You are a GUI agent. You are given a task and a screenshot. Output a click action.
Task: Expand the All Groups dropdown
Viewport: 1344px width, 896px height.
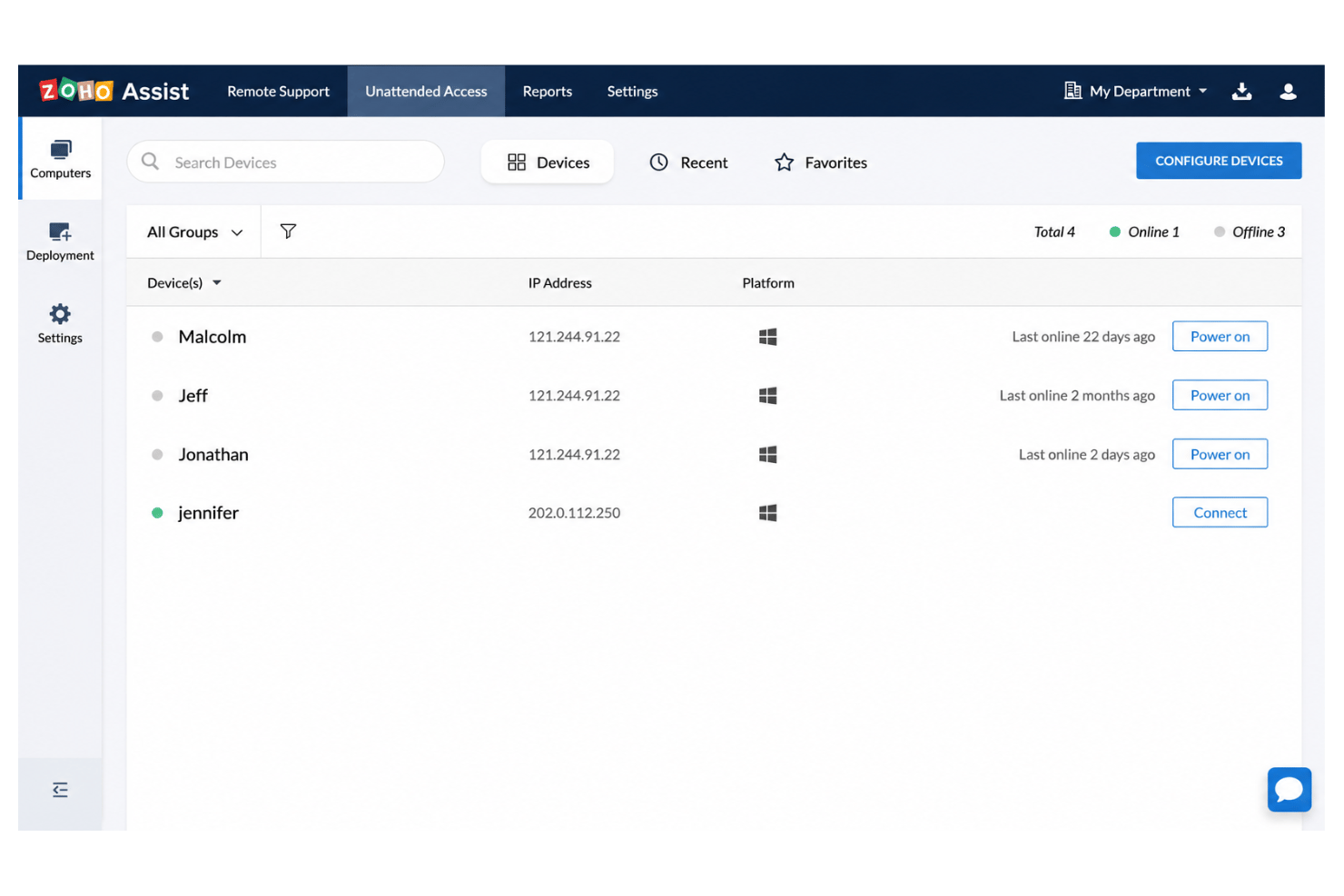[195, 232]
